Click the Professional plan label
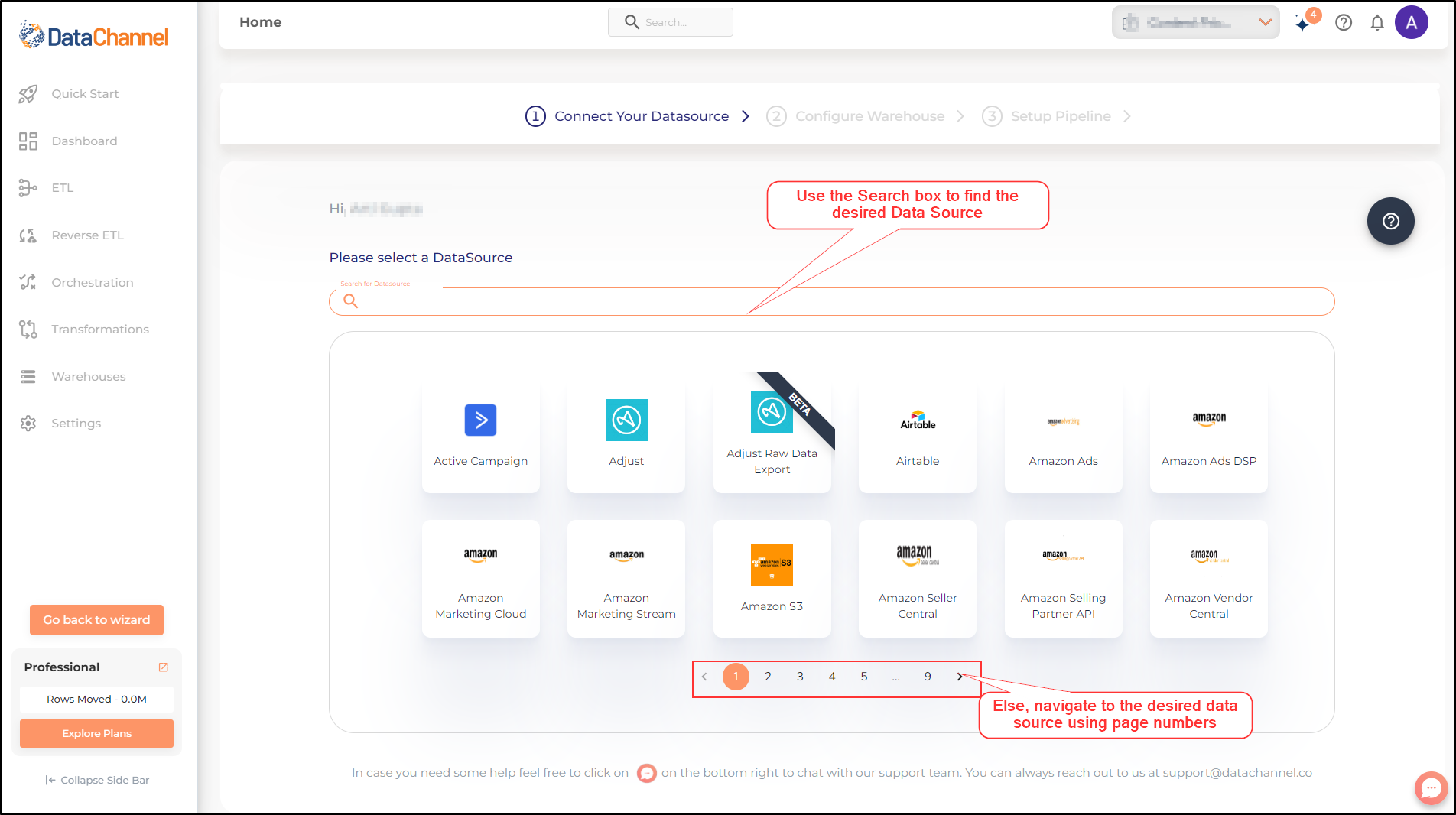The image size is (1456, 815). click(x=62, y=667)
